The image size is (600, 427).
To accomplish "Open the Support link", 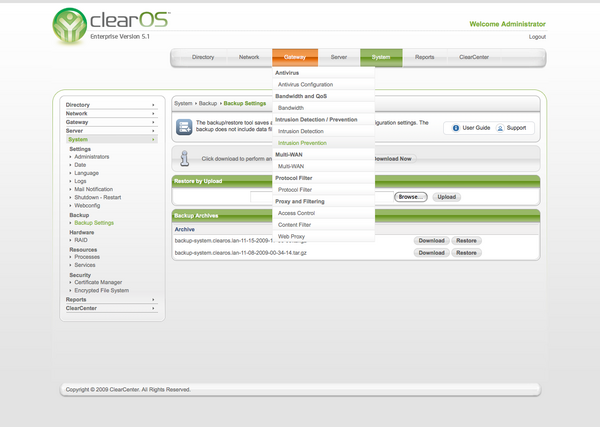I will click(516, 128).
